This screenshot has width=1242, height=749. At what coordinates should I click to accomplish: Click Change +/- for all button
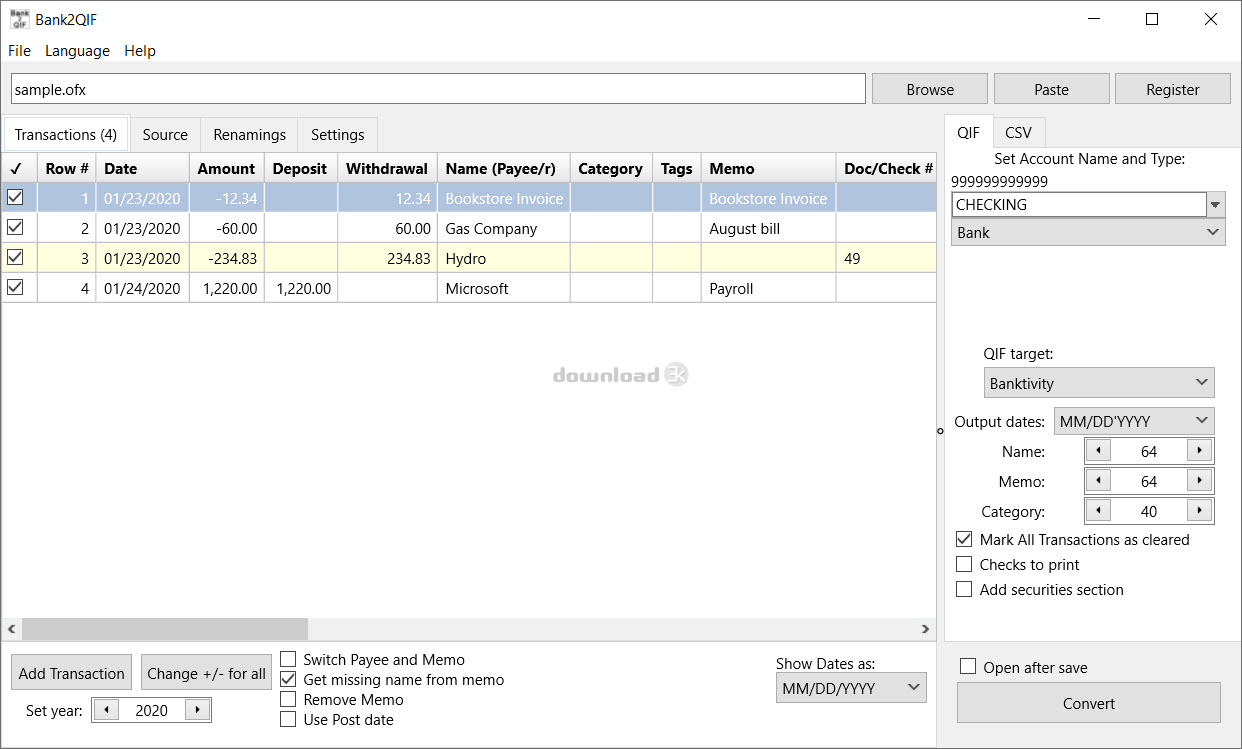tap(206, 673)
